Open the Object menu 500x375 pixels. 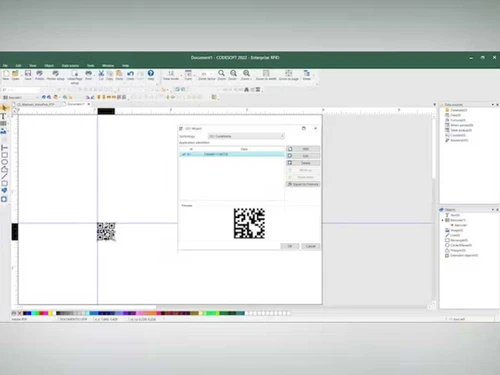49,65
